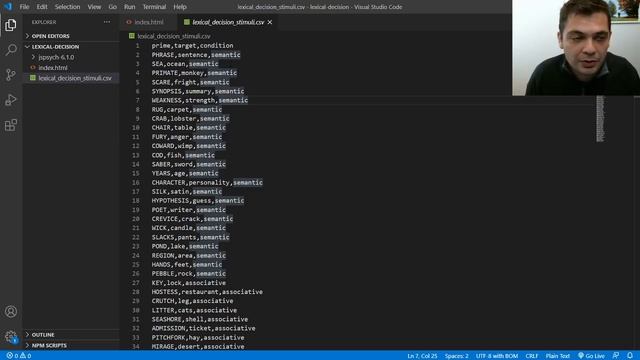Open the Selection menu
The image size is (640, 360).
67,7
